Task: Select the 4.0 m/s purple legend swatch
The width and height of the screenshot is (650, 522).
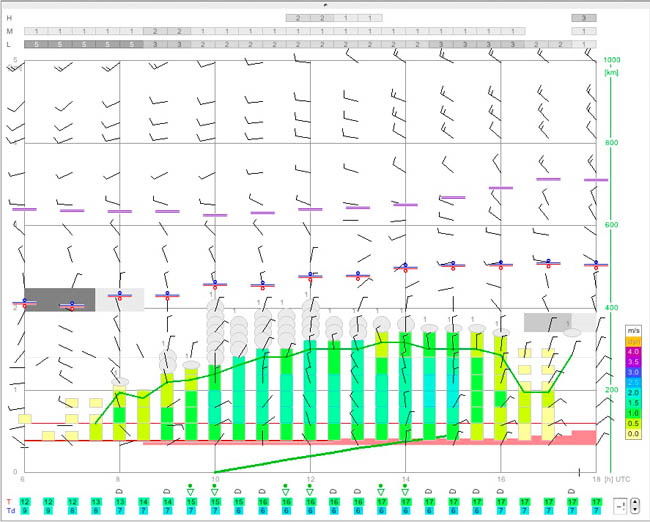Action: tap(633, 352)
